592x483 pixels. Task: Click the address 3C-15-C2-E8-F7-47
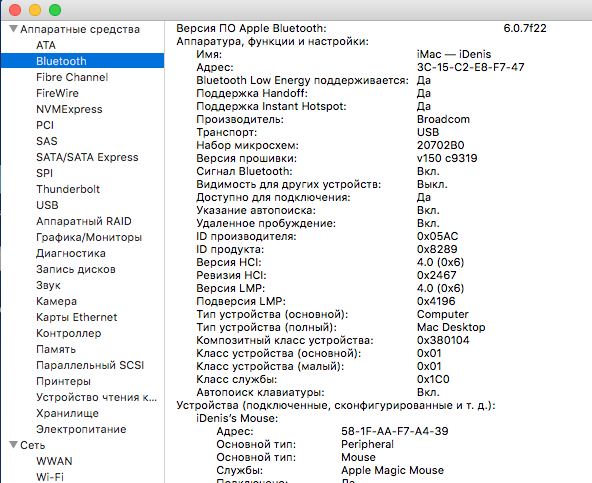(x=470, y=67)
